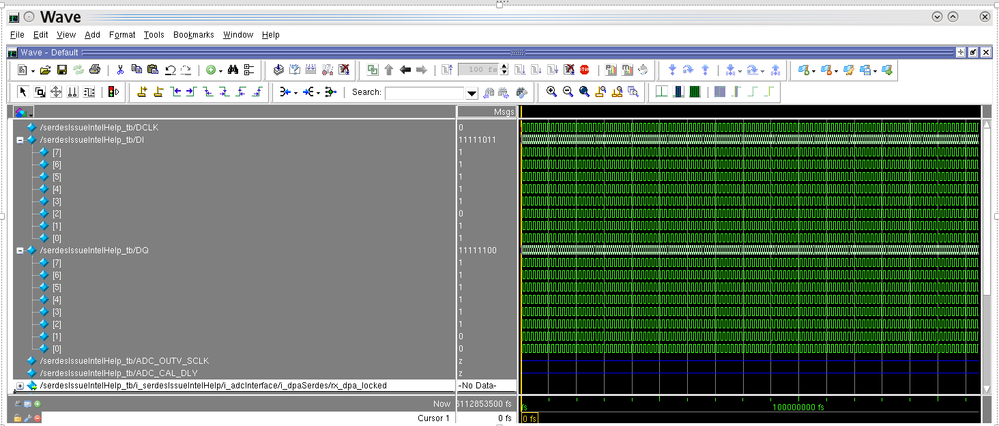This screenshot has width=999, height=426.
Task: Click the Zoom In magnifier icon
Action: [x=551, y=92]
